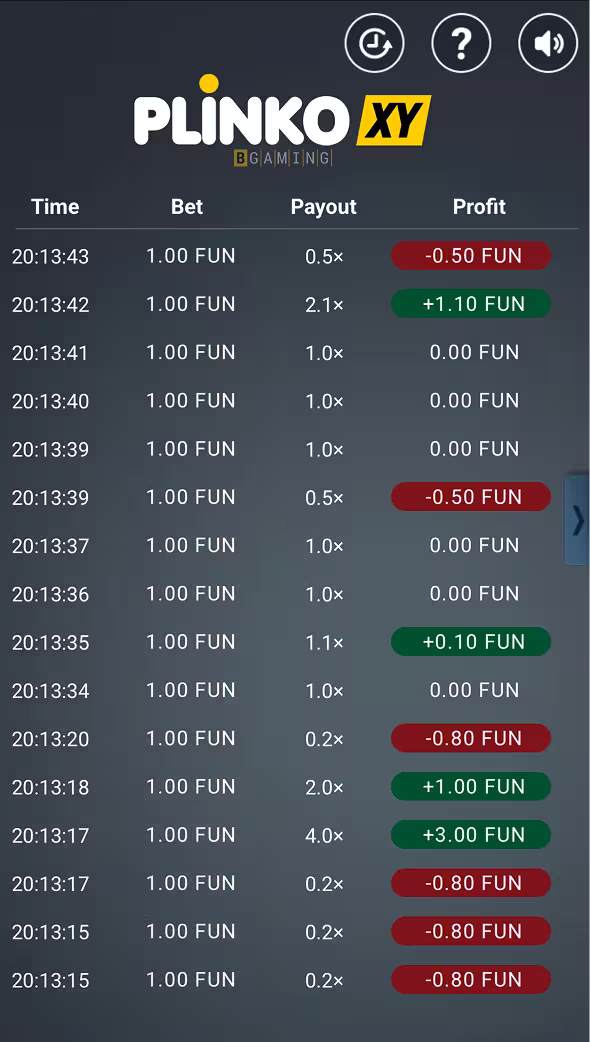
Task: Click -0.50 FUN badge in 20:13:39 row
Action: click(471, 496)
